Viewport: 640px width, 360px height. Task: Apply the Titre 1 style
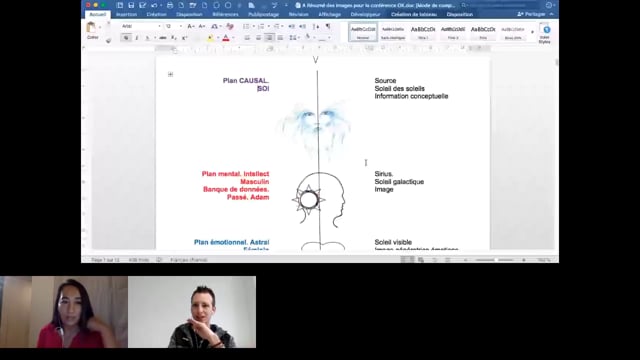click(423, 32)
